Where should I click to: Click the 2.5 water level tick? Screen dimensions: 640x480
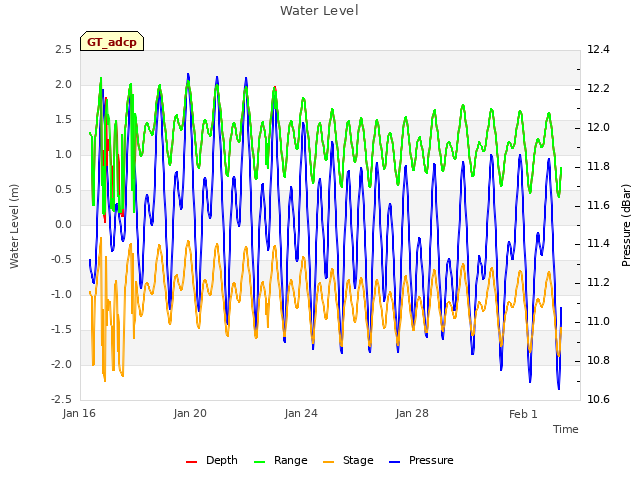(63, 50)
